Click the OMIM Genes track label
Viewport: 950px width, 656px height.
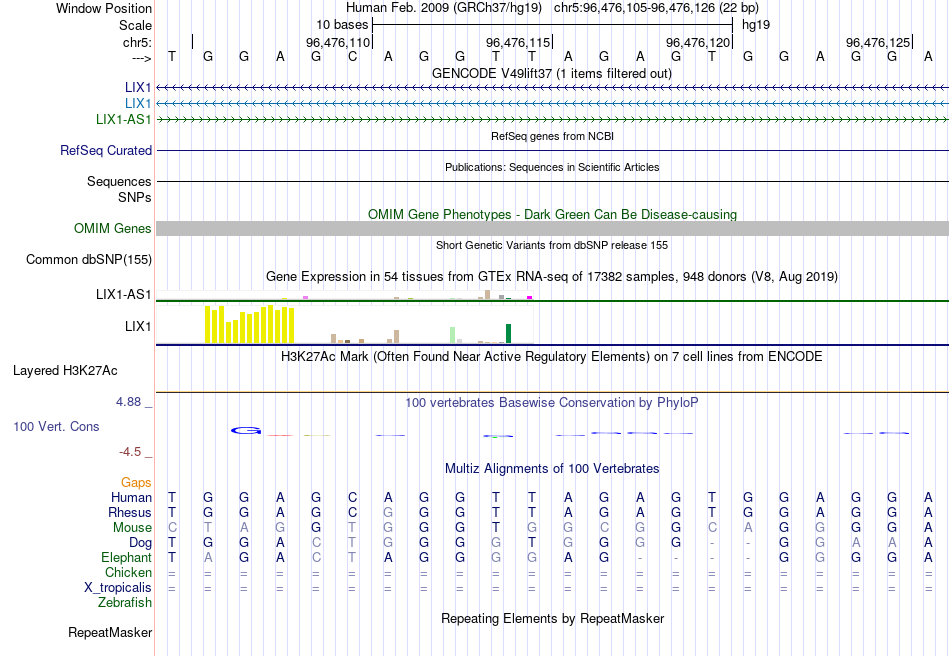point(113,228)
